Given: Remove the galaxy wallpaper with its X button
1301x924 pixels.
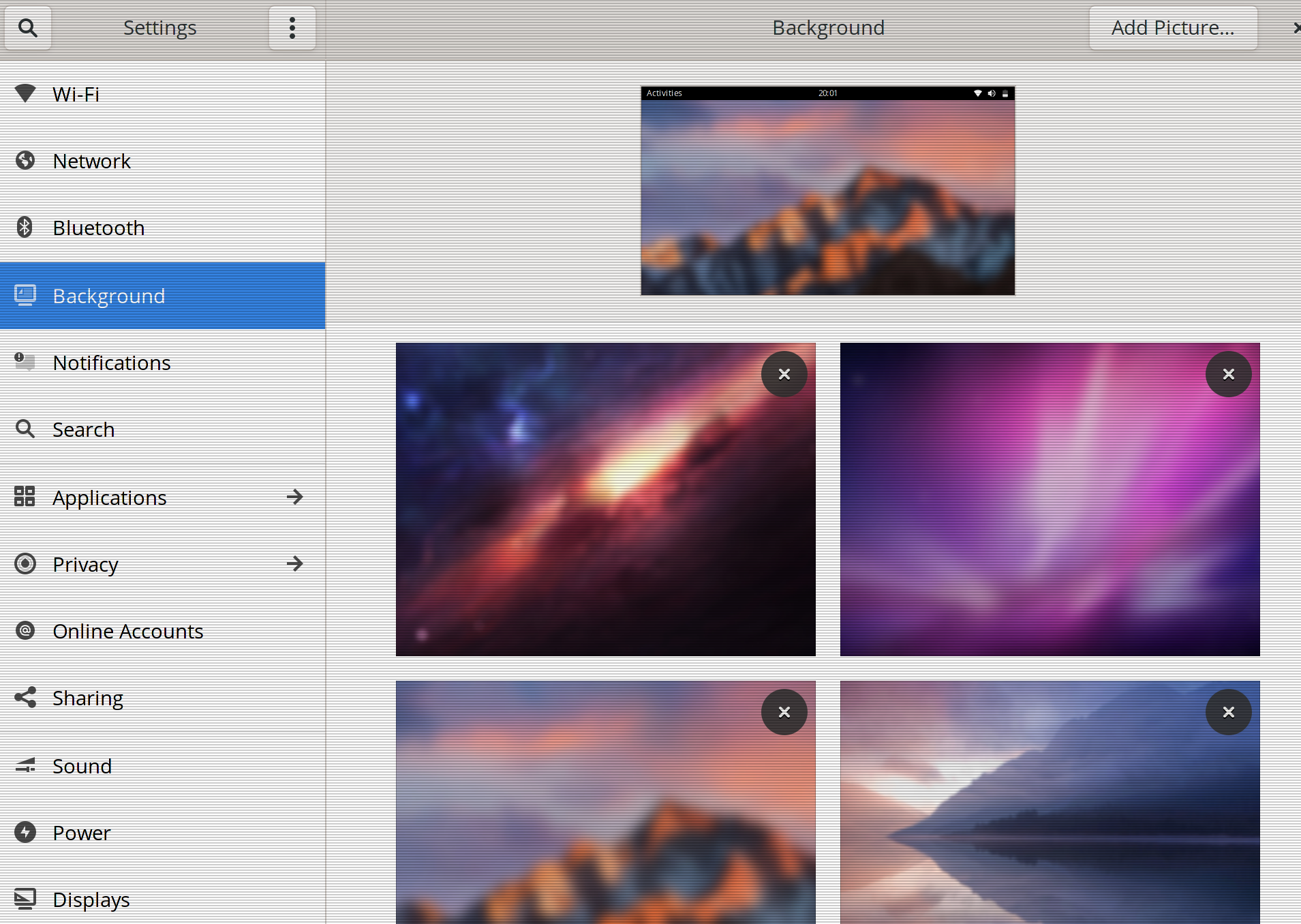Looking at the screenshot, I should click(784, 373).
